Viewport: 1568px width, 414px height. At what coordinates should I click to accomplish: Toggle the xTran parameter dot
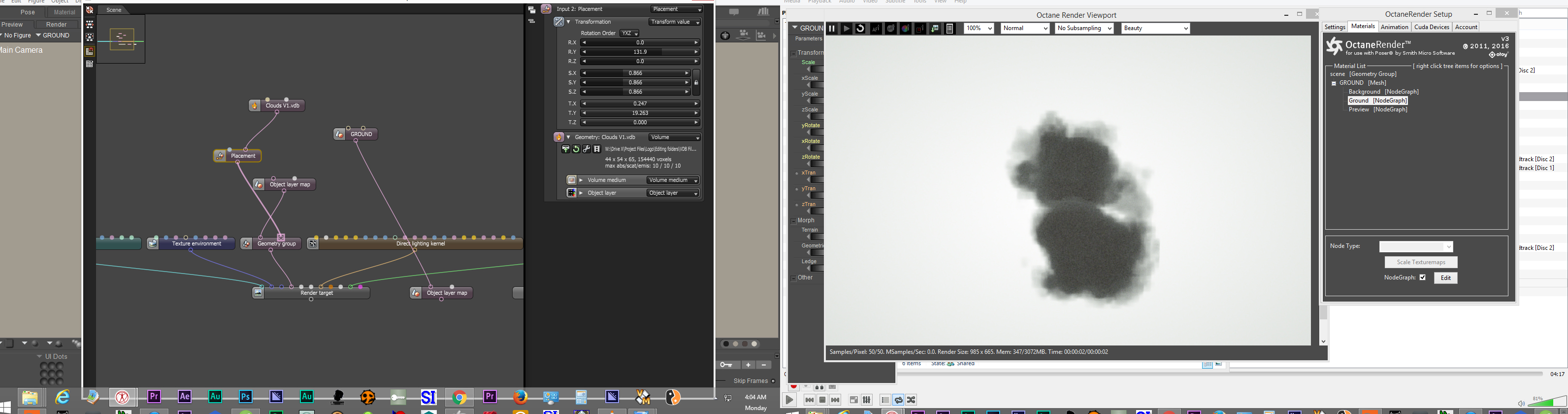click(797, 173)
